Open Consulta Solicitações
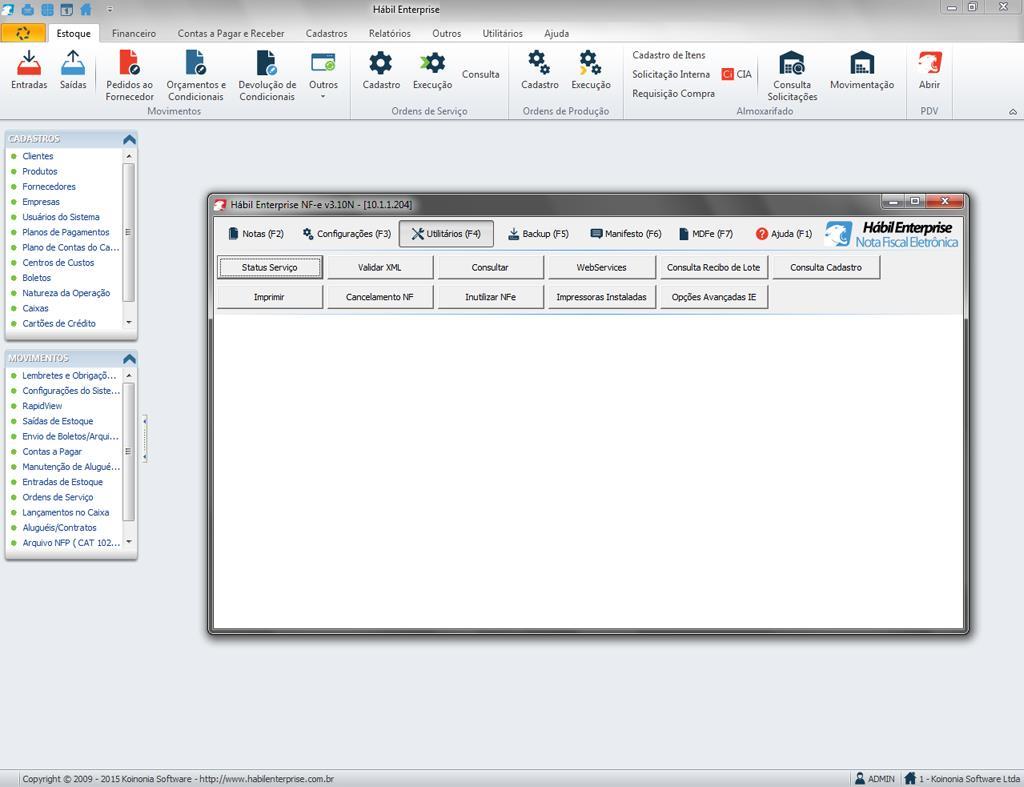The height and width of the screenshot is (787, 1024). tap(792, 76)
